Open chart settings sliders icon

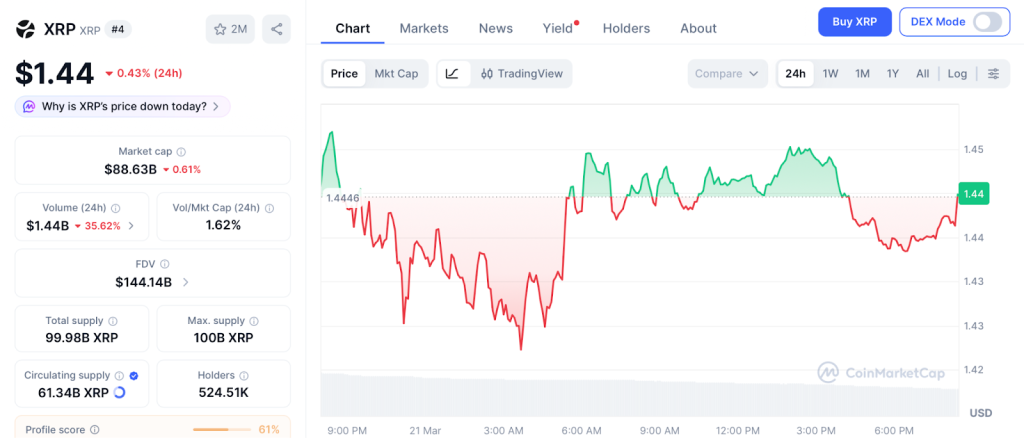[x=993, y=73]
